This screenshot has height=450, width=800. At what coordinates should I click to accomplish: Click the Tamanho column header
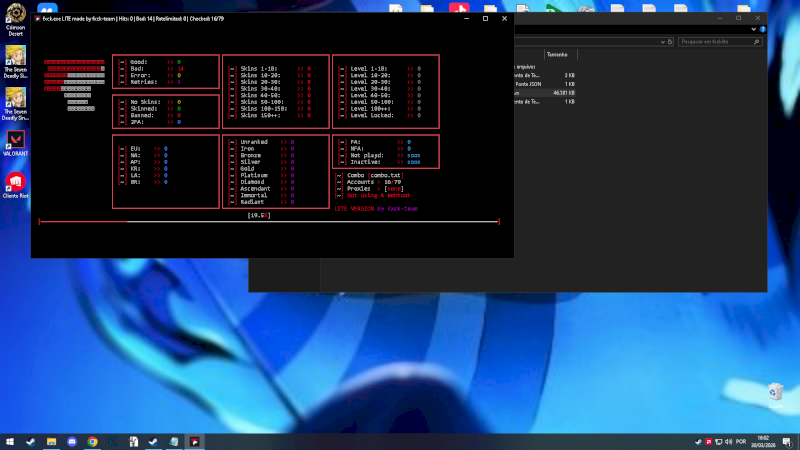click(556, 54)
